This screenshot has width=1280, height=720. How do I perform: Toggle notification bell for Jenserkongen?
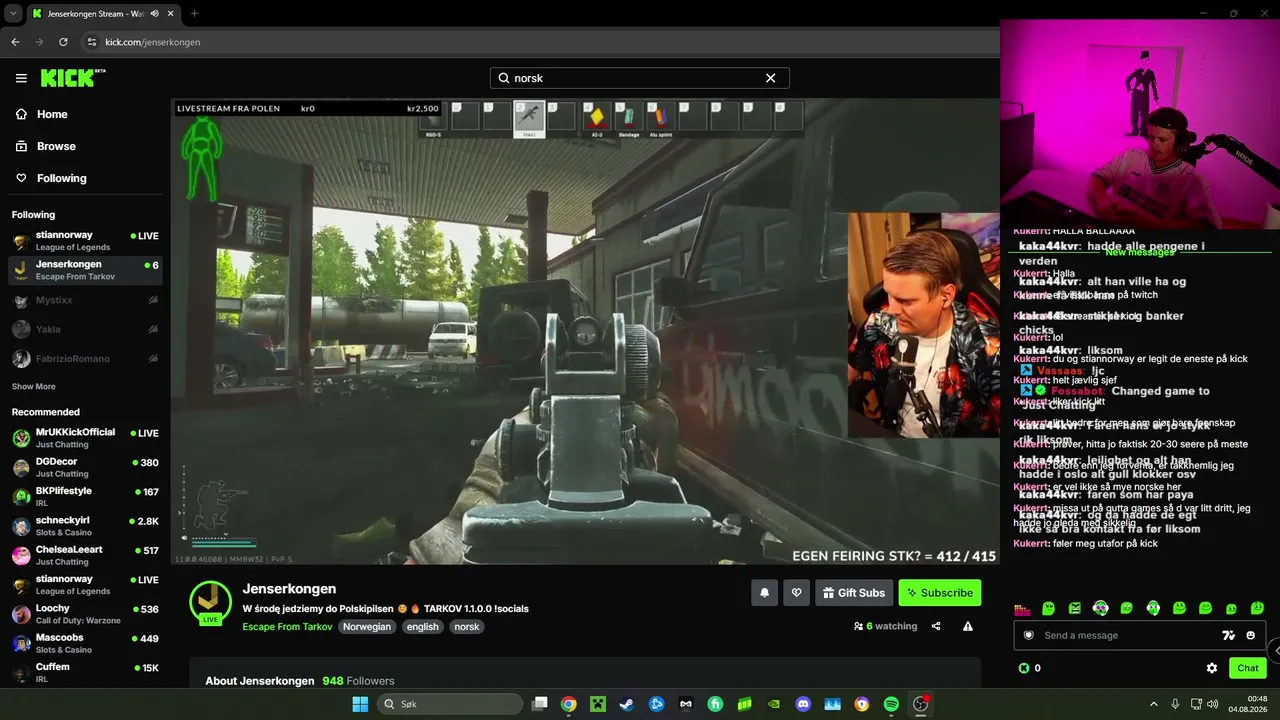pyautogui.click(x=764, y=593)
